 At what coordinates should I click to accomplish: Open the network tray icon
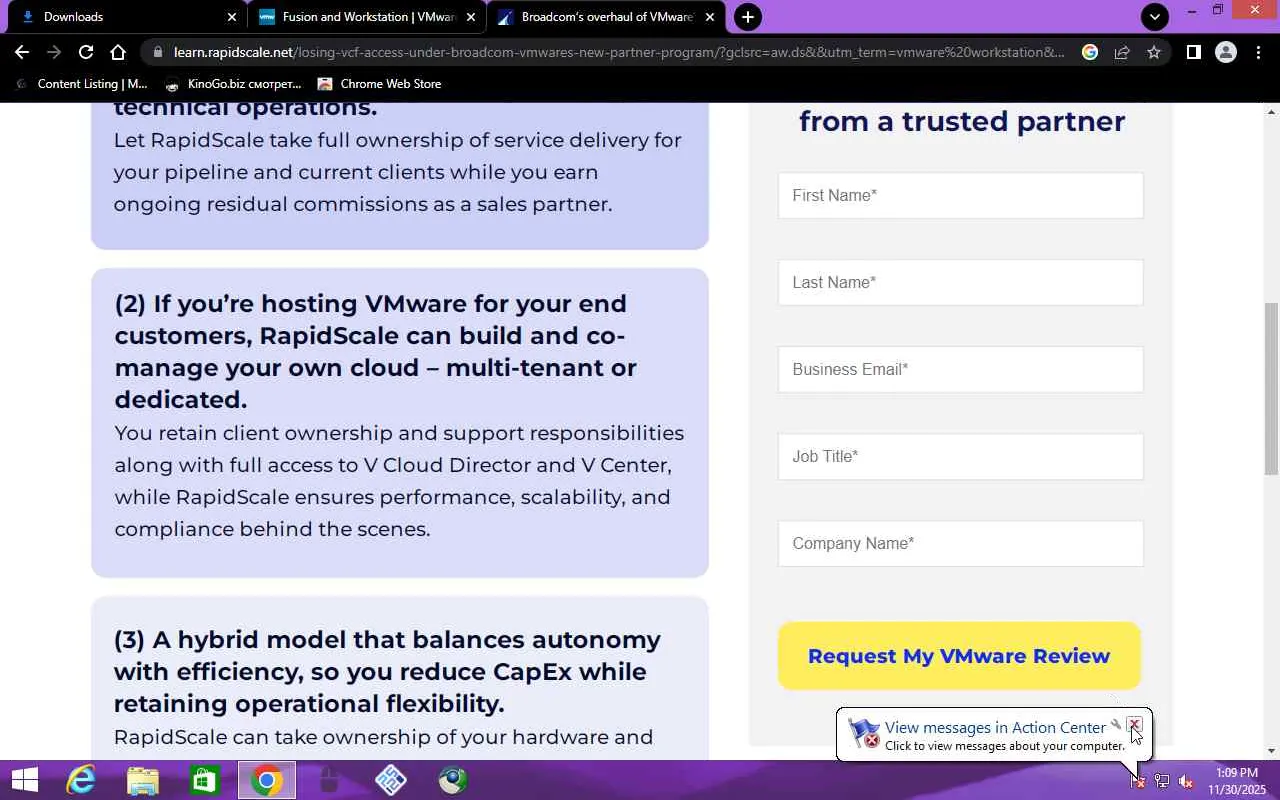pos(1162,781)
